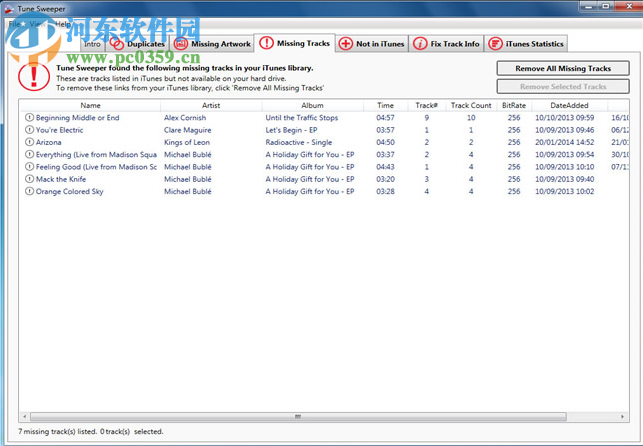Click the Fix Track Info icon
This screenshot has width=643, height=446.
pyautogui.click(x=421, y=44)
